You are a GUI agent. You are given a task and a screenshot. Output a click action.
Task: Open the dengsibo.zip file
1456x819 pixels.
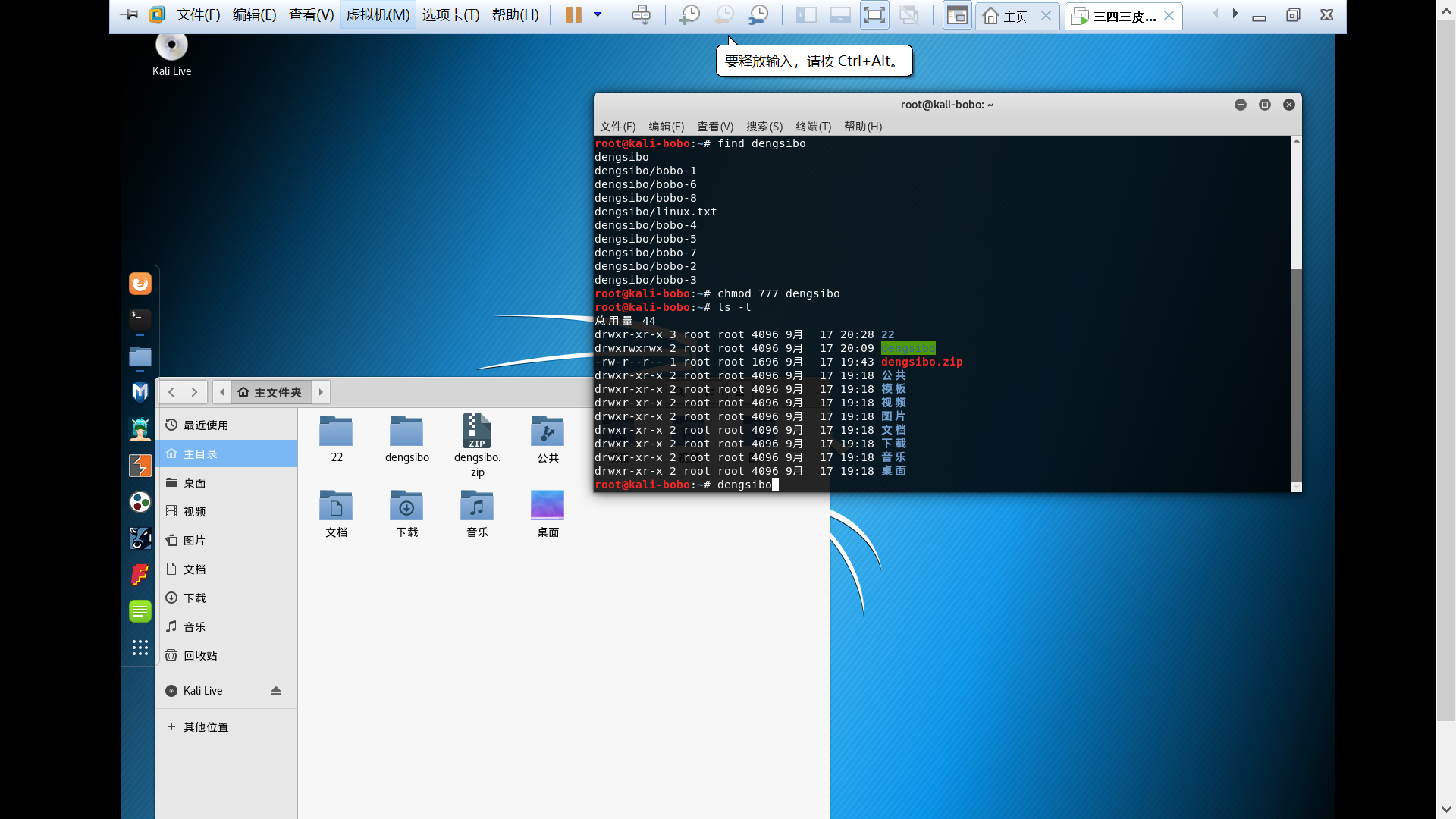477,432
